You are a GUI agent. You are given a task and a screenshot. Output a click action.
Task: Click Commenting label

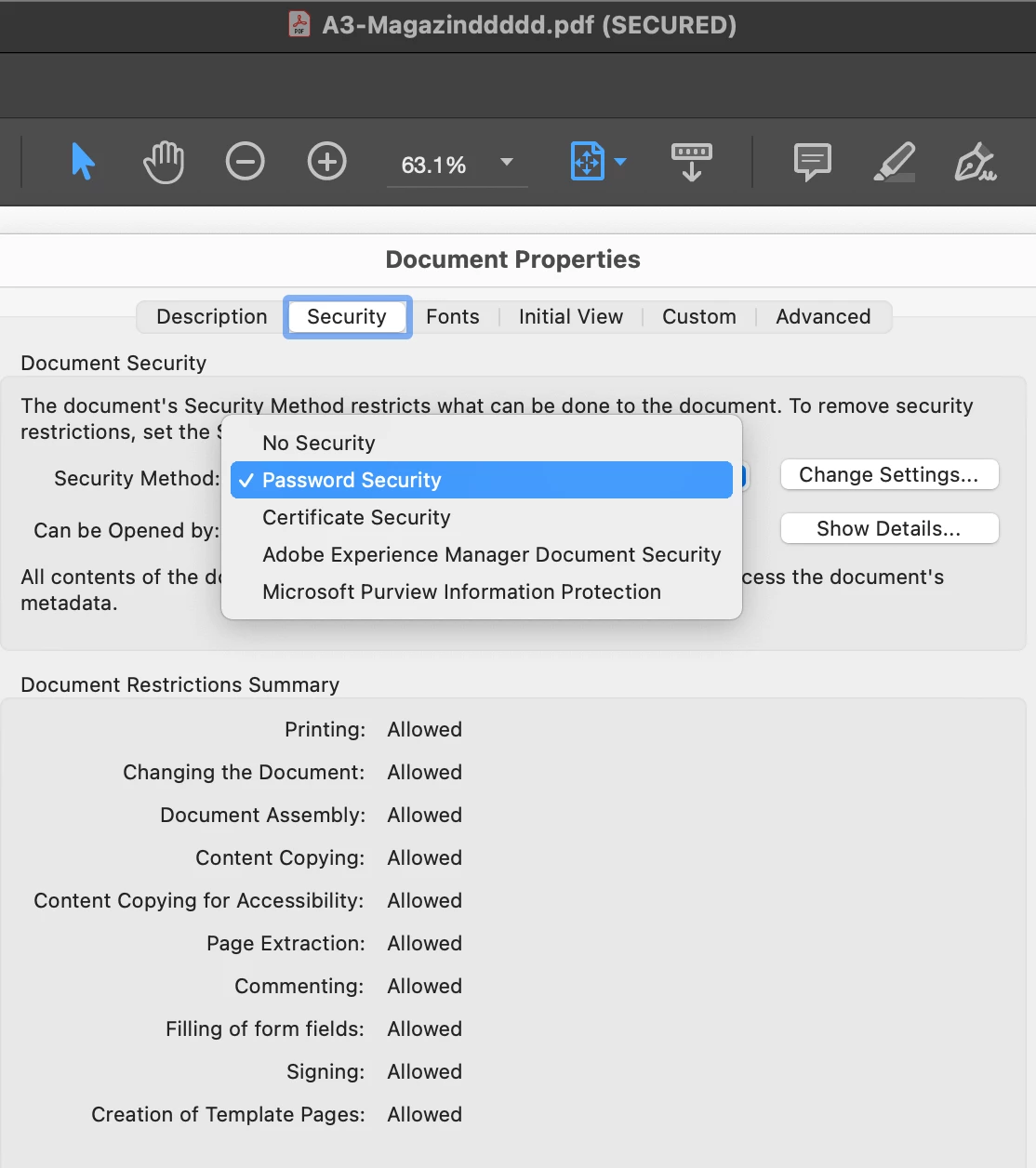coord(299,986)
